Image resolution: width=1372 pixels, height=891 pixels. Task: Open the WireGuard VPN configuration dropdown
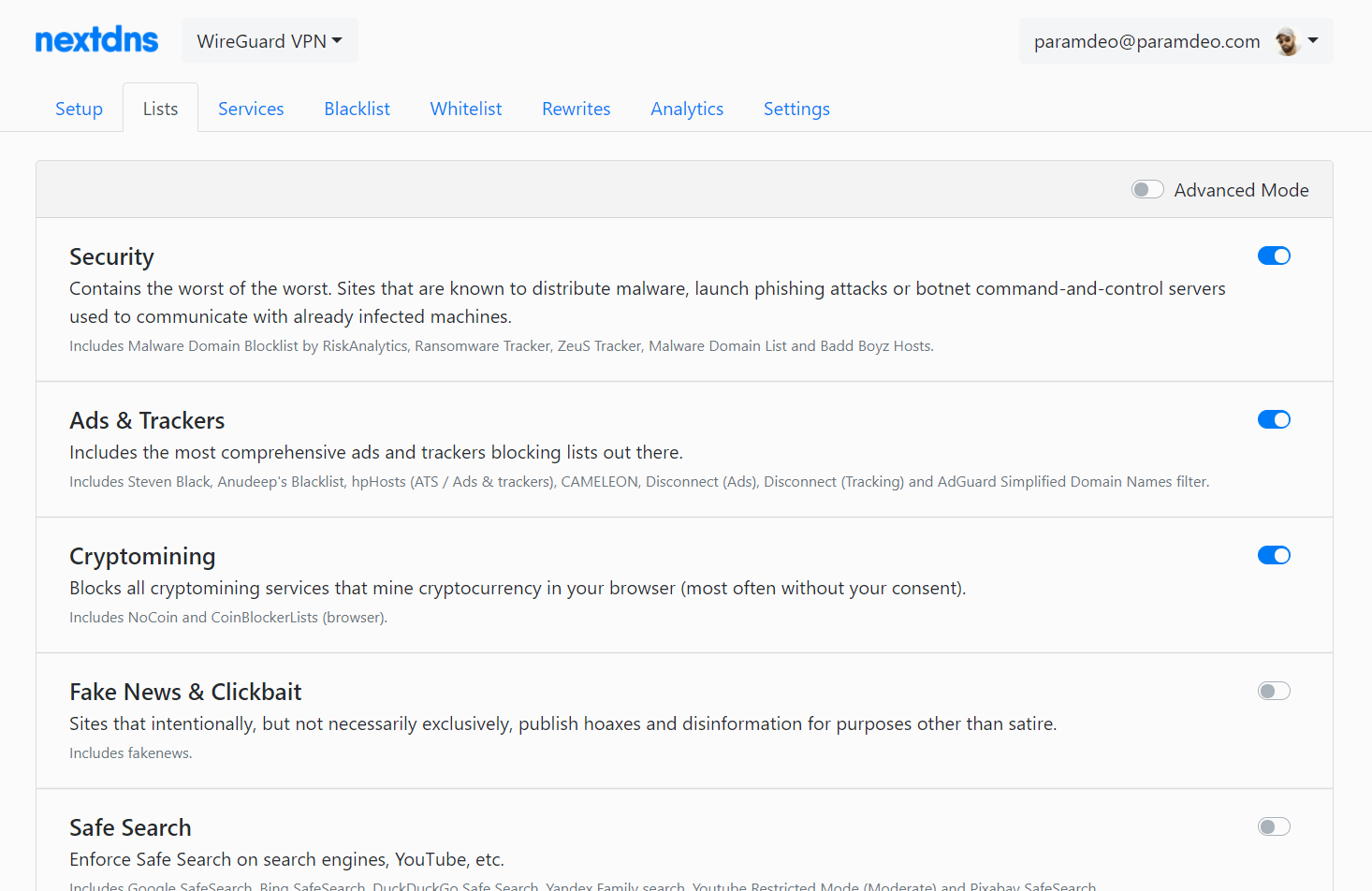click(270, 41)
